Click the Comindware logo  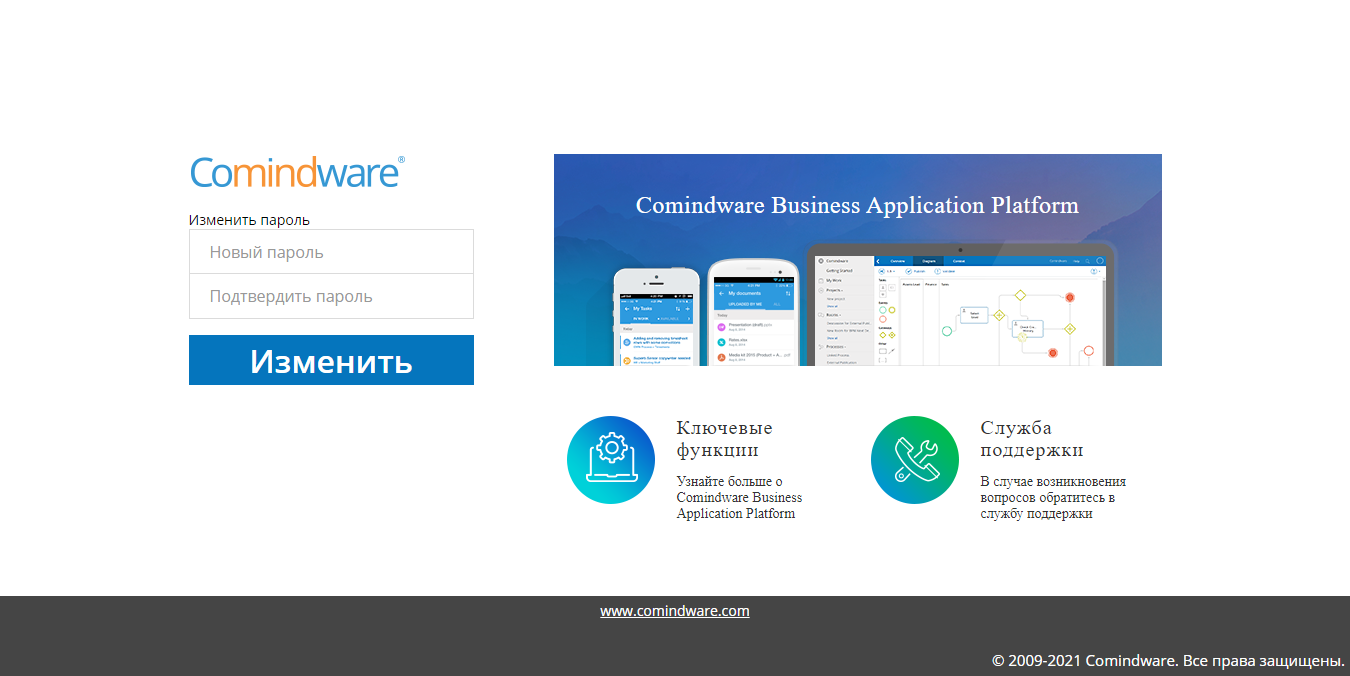[x=297, y=172]
